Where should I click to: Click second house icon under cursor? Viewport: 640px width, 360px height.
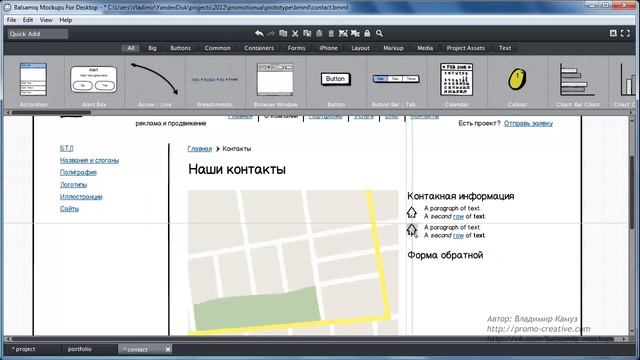[411, 229]
